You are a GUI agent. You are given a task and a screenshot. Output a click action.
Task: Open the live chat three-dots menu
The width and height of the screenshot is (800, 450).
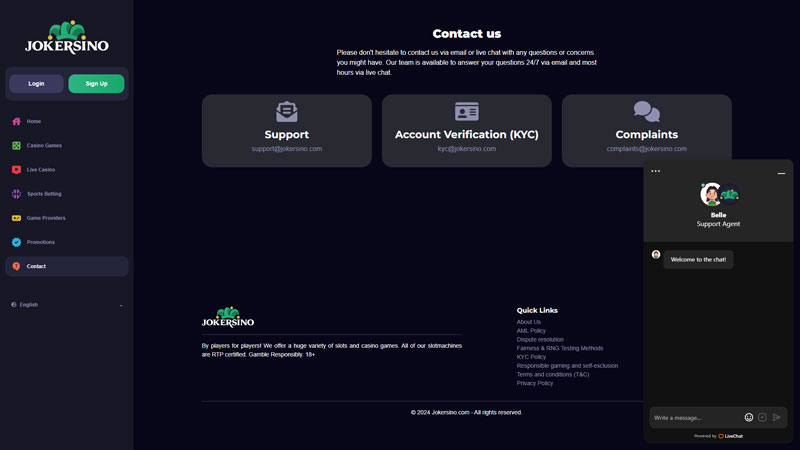pyautogui.click(x=656, y=171)
